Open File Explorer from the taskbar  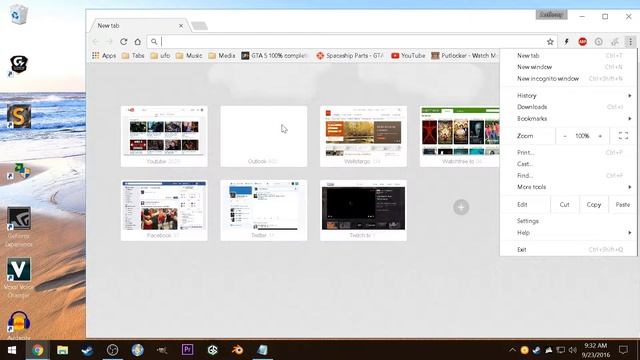click(62, 350)
